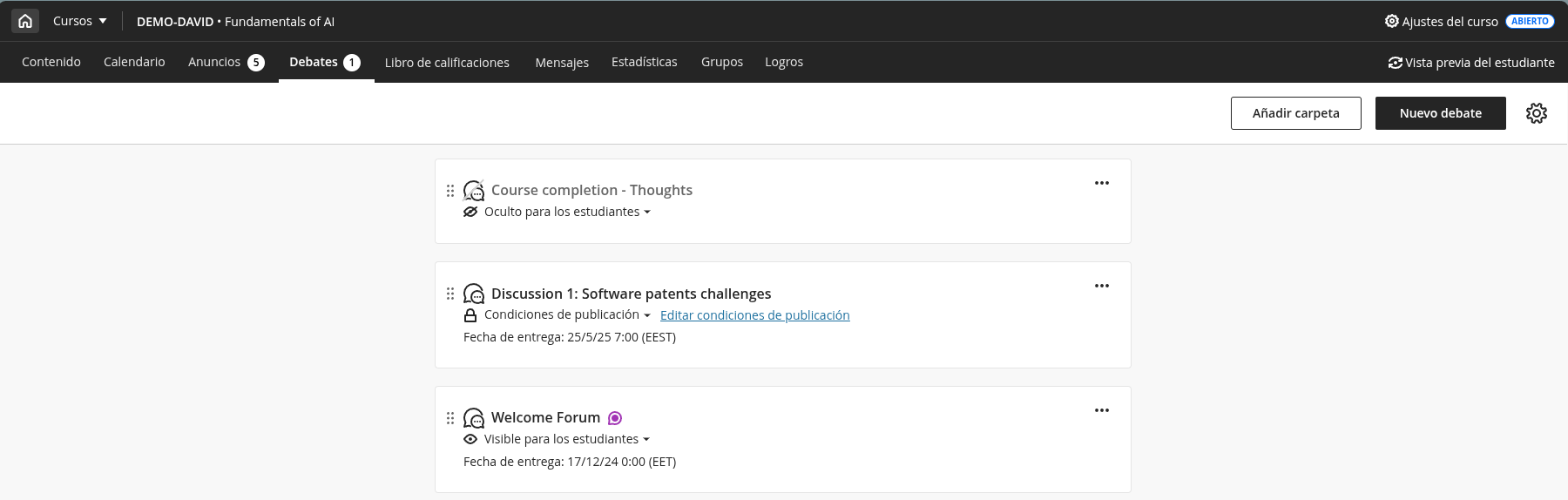This screenshot has height=500, width=1568.
Task: Click the hidden eye icon for Course completion
Action: point(470,212)
